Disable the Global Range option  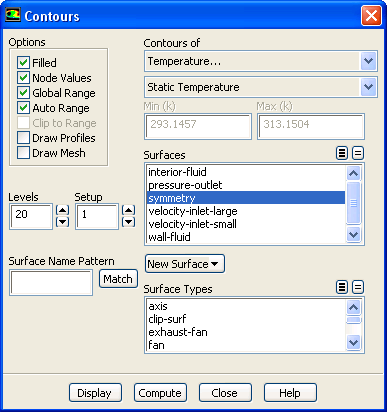[x=23, y=93]
